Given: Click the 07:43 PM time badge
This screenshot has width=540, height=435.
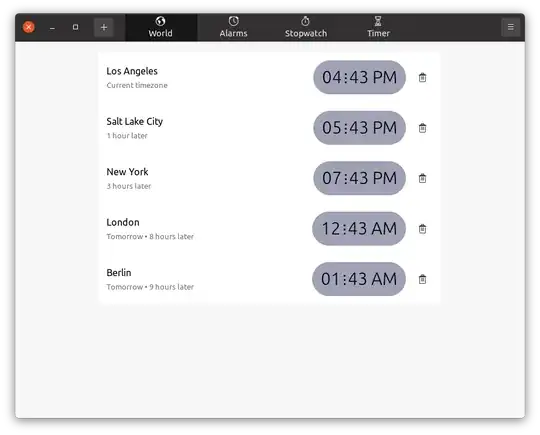Looking at the screenshot, I should [359, 178].
